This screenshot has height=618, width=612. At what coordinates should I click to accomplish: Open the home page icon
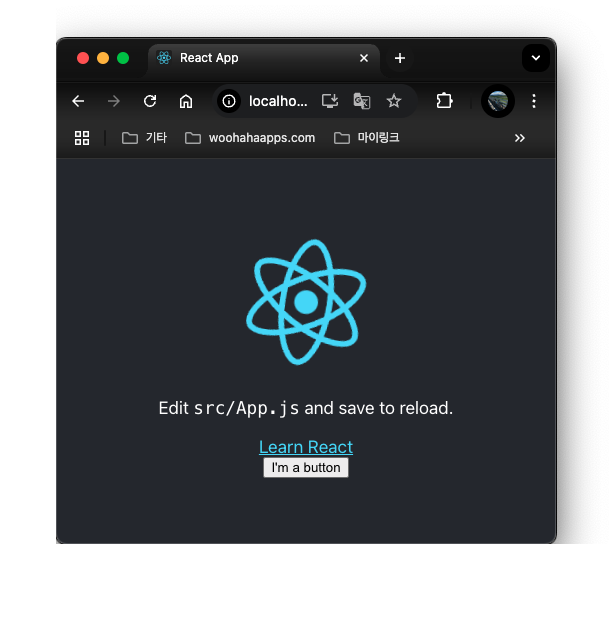coord(186,101)
